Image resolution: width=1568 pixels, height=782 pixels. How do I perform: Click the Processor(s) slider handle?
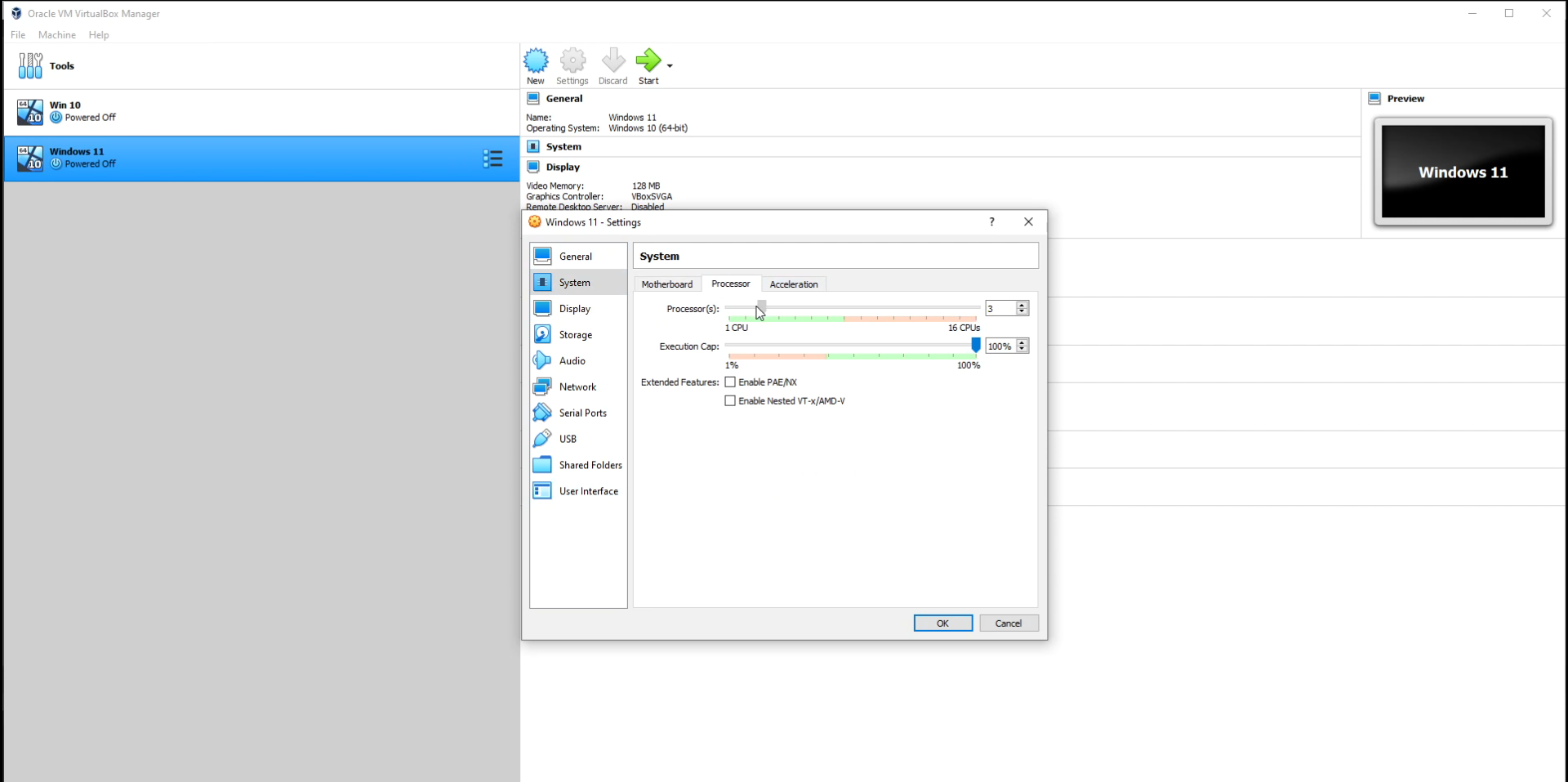761,306
